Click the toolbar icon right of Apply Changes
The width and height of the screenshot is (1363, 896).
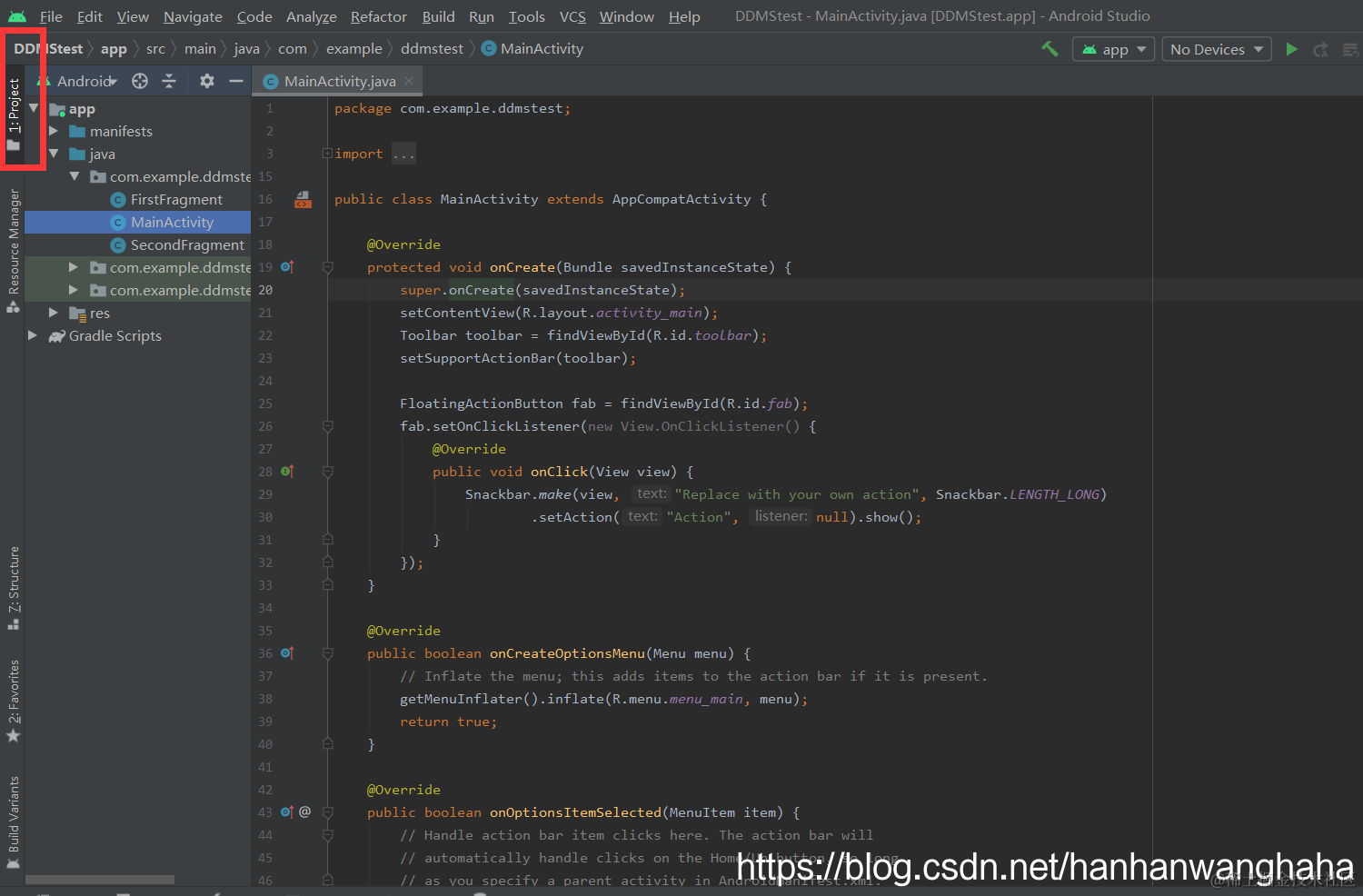(1350, 49)
